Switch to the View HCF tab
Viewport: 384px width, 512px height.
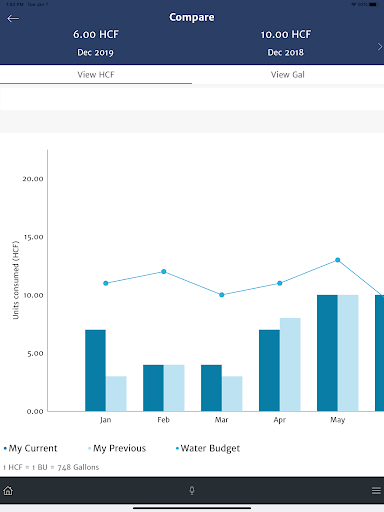(x=96, y=74)
